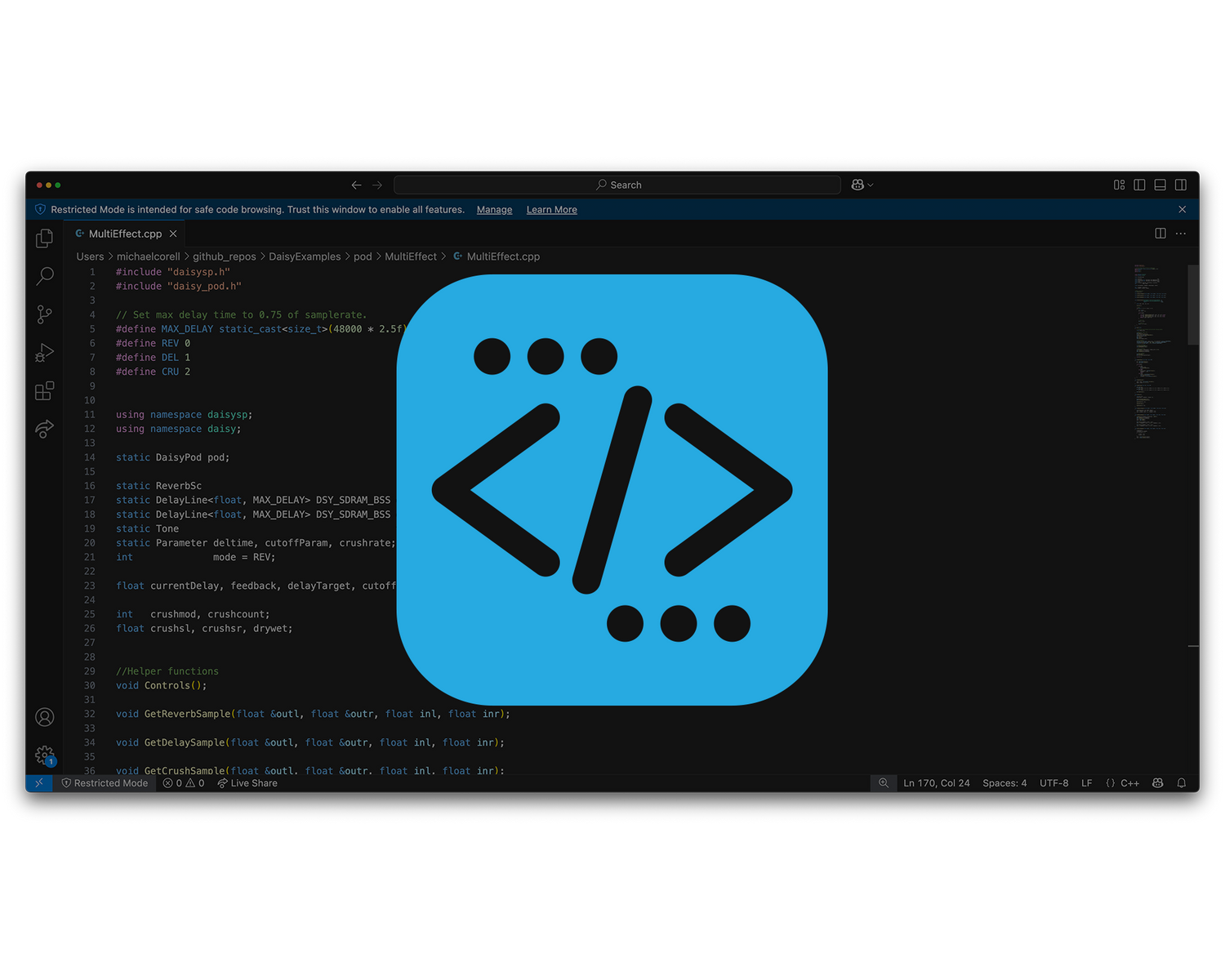Go forward with the right arrow

pyautogui.click(x=377, y=185)
